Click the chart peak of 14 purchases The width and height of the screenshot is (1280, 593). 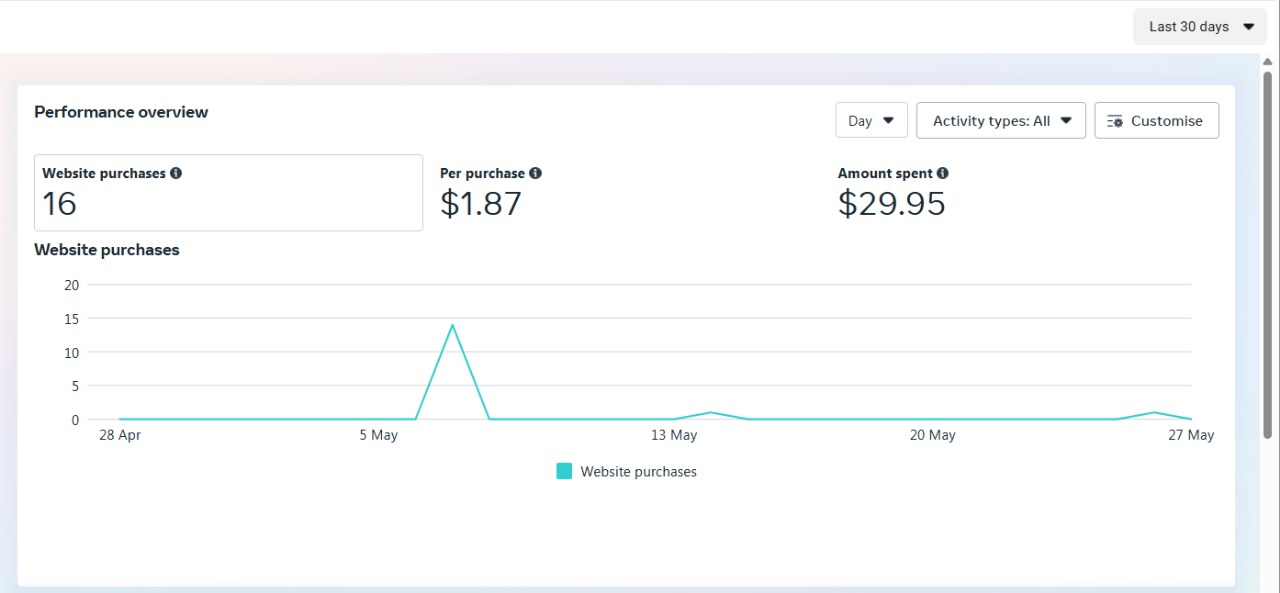[x=453, y=324]
